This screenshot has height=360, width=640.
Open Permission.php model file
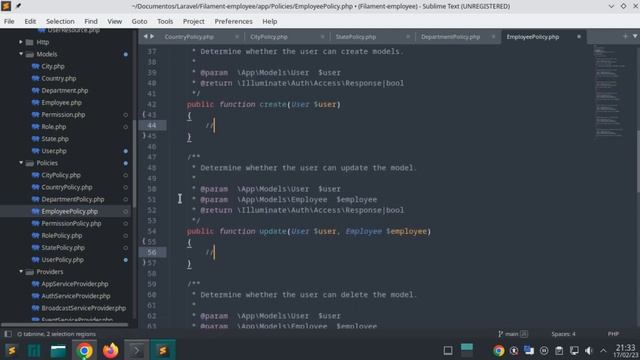(63, 115)
